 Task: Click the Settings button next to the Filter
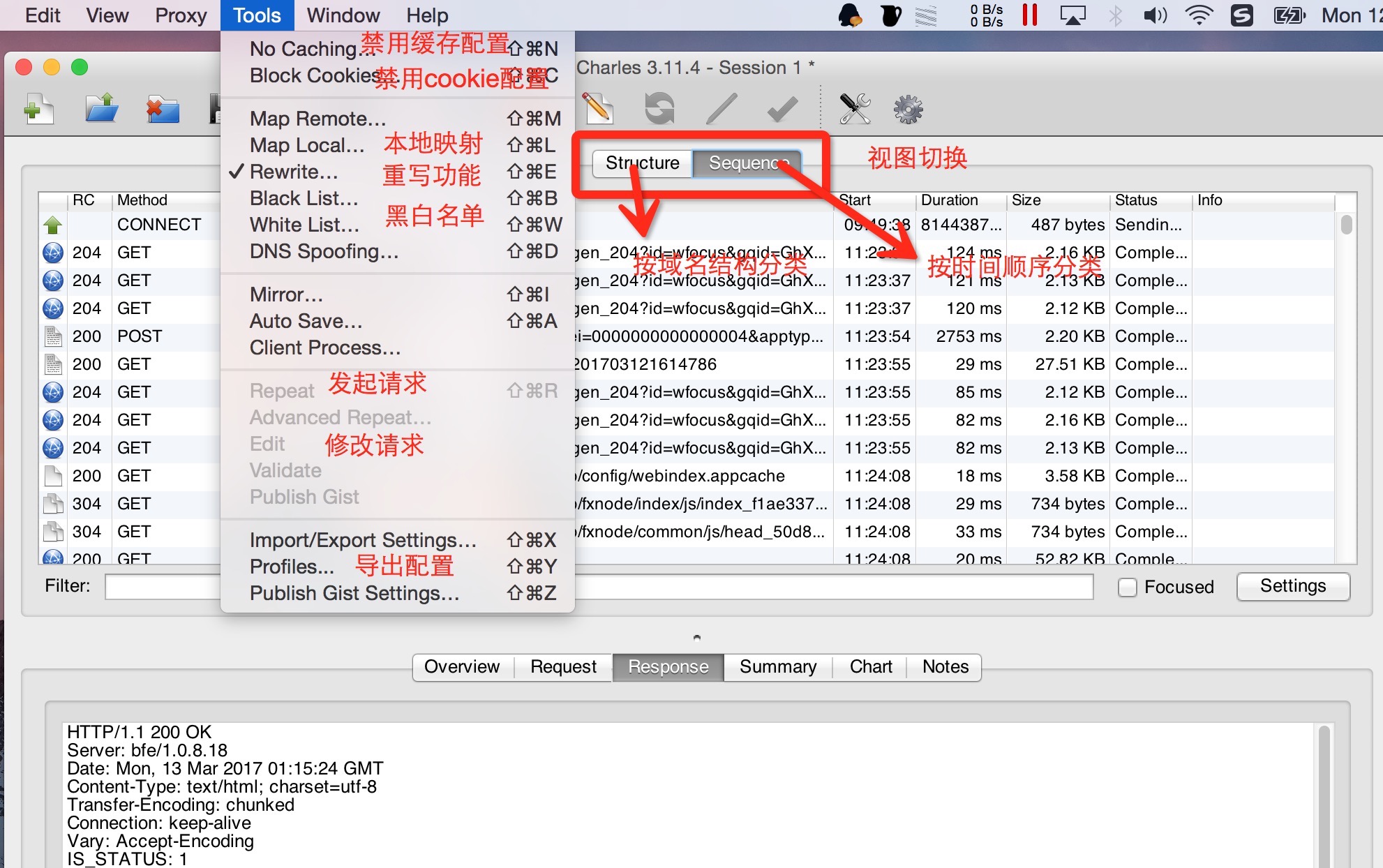point(1292,586)
